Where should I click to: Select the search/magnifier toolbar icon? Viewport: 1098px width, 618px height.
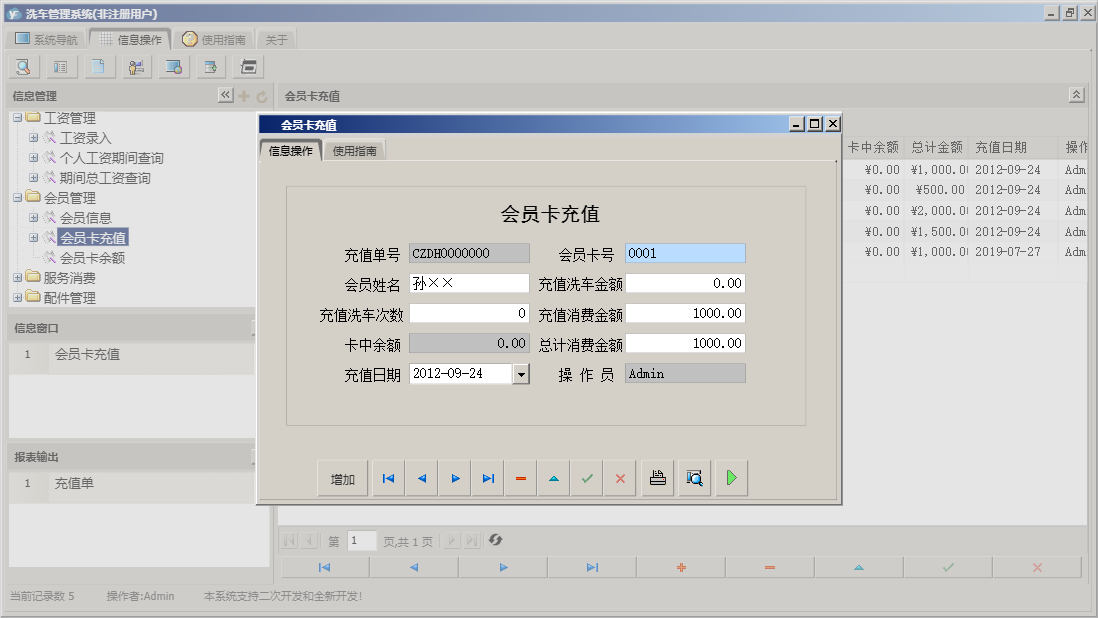23,66
